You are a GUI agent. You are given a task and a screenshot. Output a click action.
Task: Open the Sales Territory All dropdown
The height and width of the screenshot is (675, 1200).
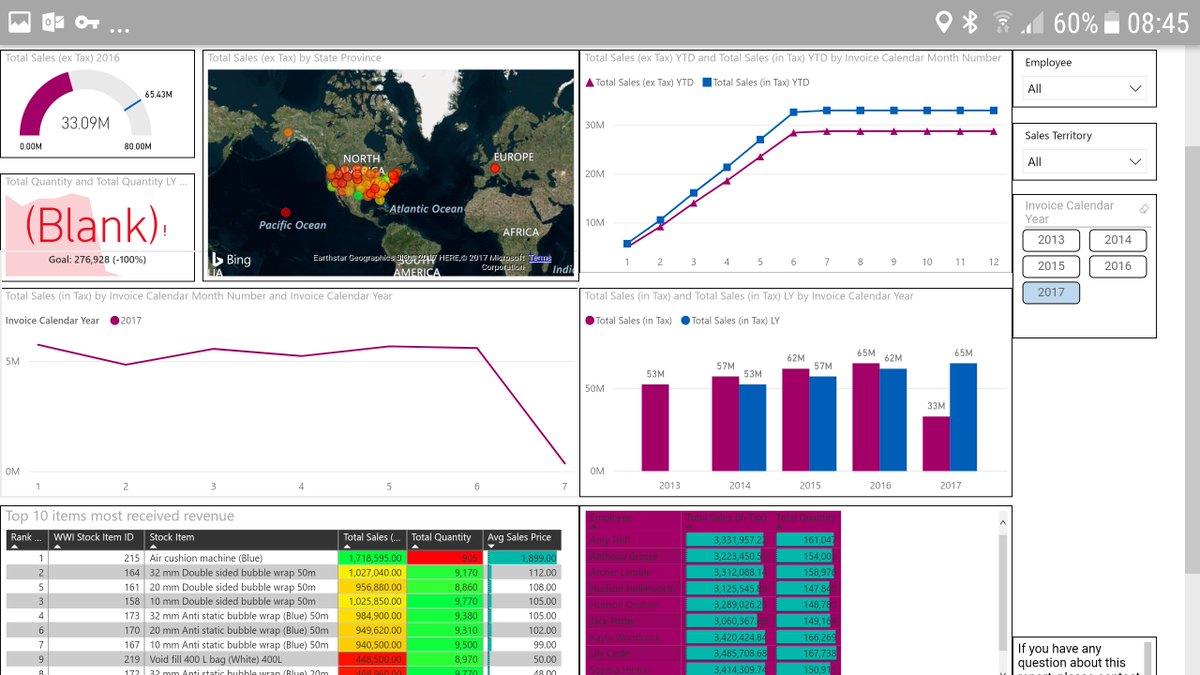(x=1085, y=161)
